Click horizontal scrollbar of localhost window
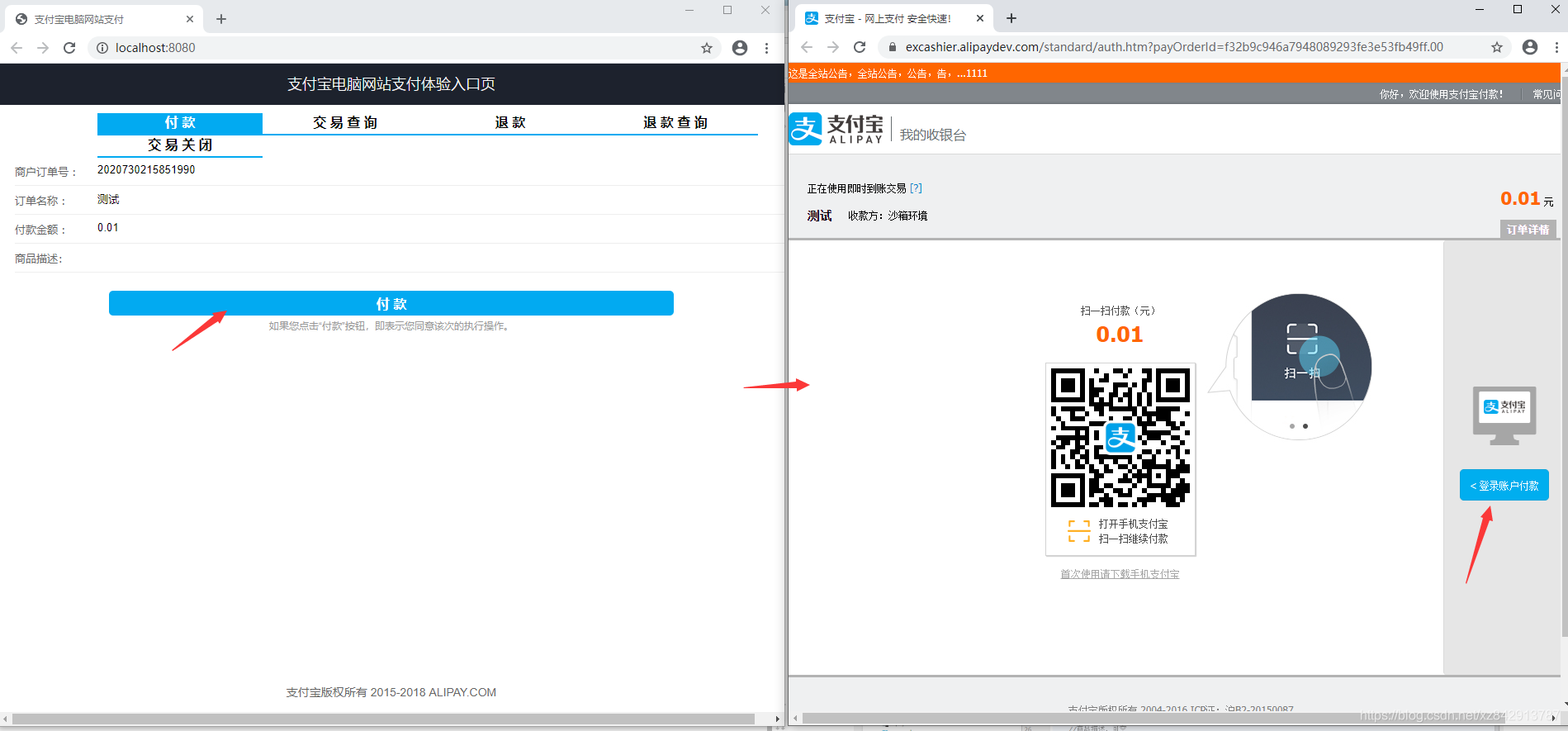1568x731 pixels. point(384,719)
